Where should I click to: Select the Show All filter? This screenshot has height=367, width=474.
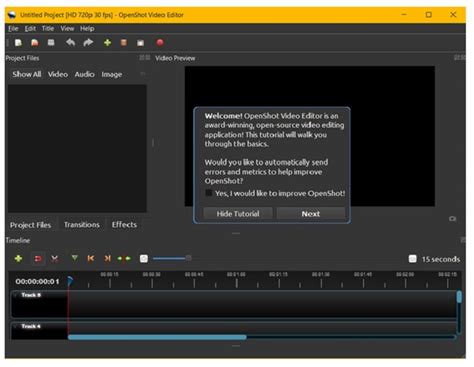27,74
